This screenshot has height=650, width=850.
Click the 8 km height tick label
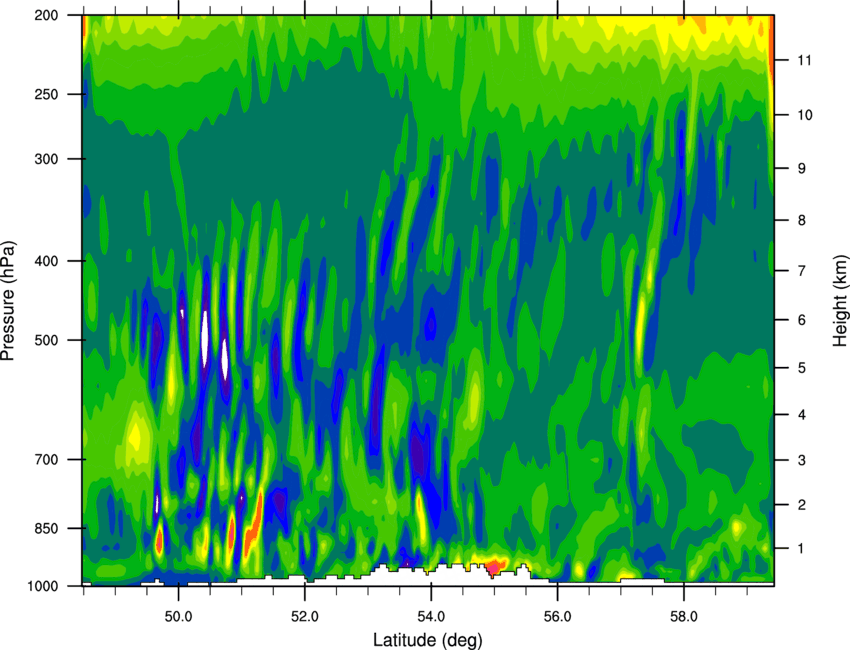pyautogui.click(x=802, y=220)
